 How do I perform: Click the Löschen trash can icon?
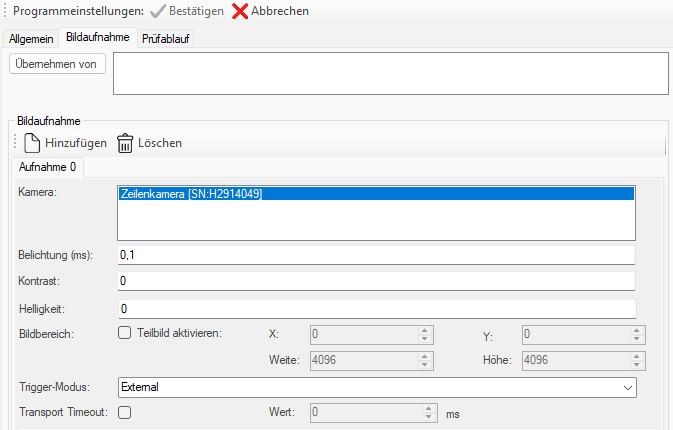(125, 143)
